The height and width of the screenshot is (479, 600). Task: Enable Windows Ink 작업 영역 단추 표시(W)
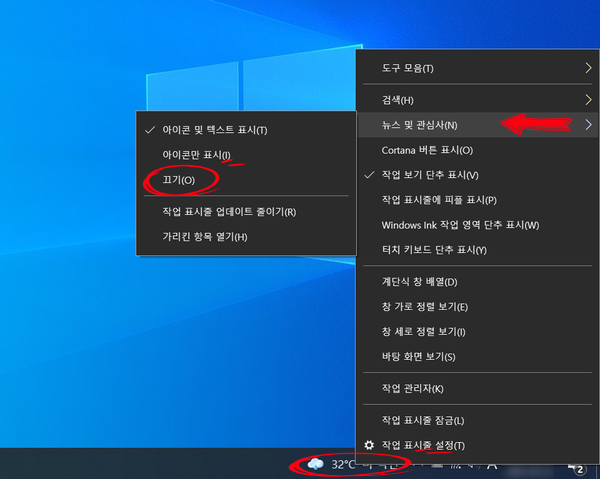tap(478, 225)
